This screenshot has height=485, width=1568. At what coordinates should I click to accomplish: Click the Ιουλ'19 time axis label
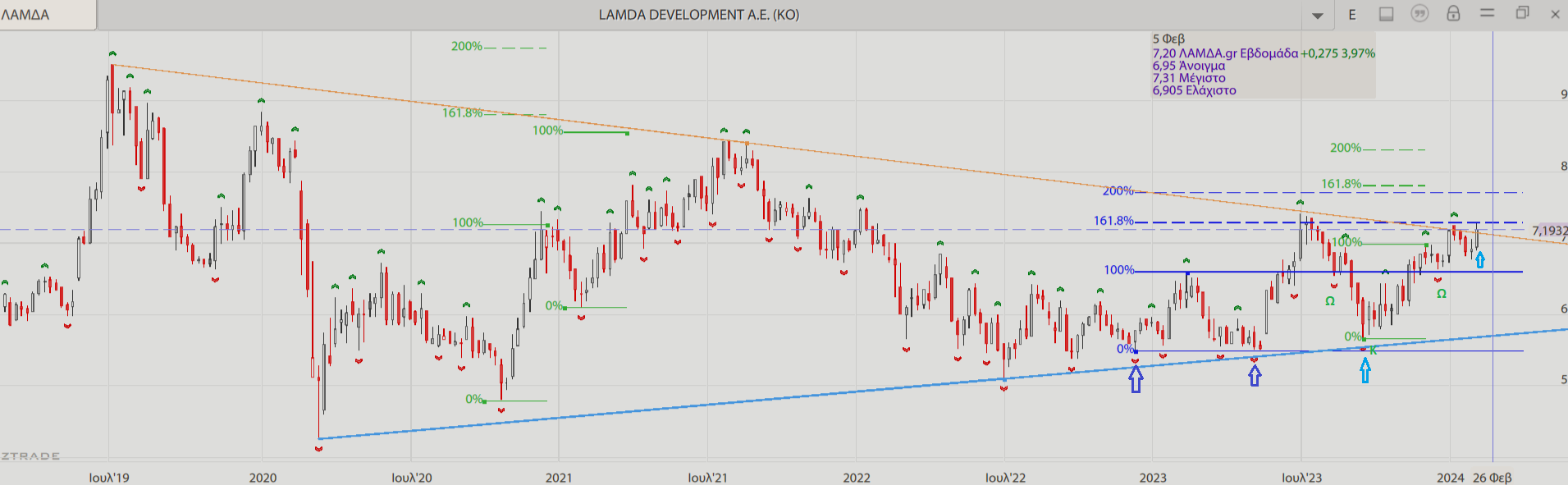click(x=109, y=478)
